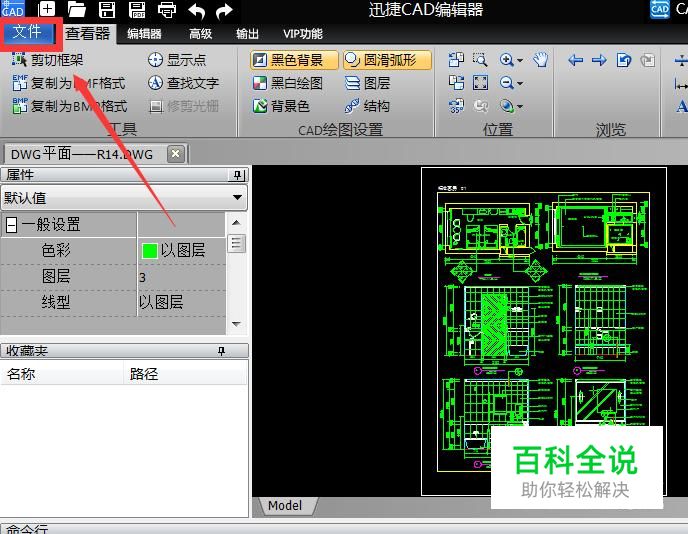Go to previous view with left blue arrow
688x534 pixels.
(x=575, y=60)
